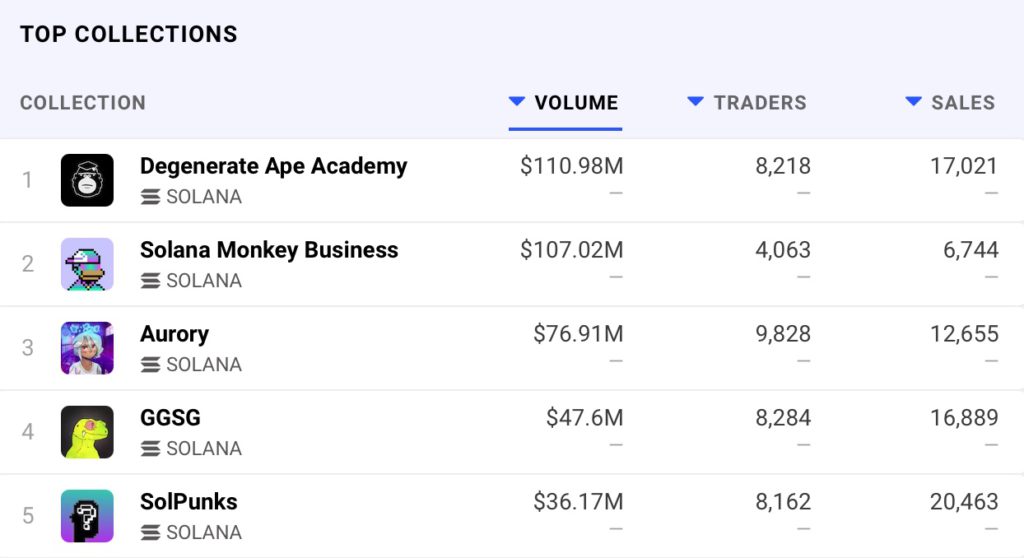Select the TRADERS column header
The width and height of the screenshot is (1024, 558).
[760, 102]
